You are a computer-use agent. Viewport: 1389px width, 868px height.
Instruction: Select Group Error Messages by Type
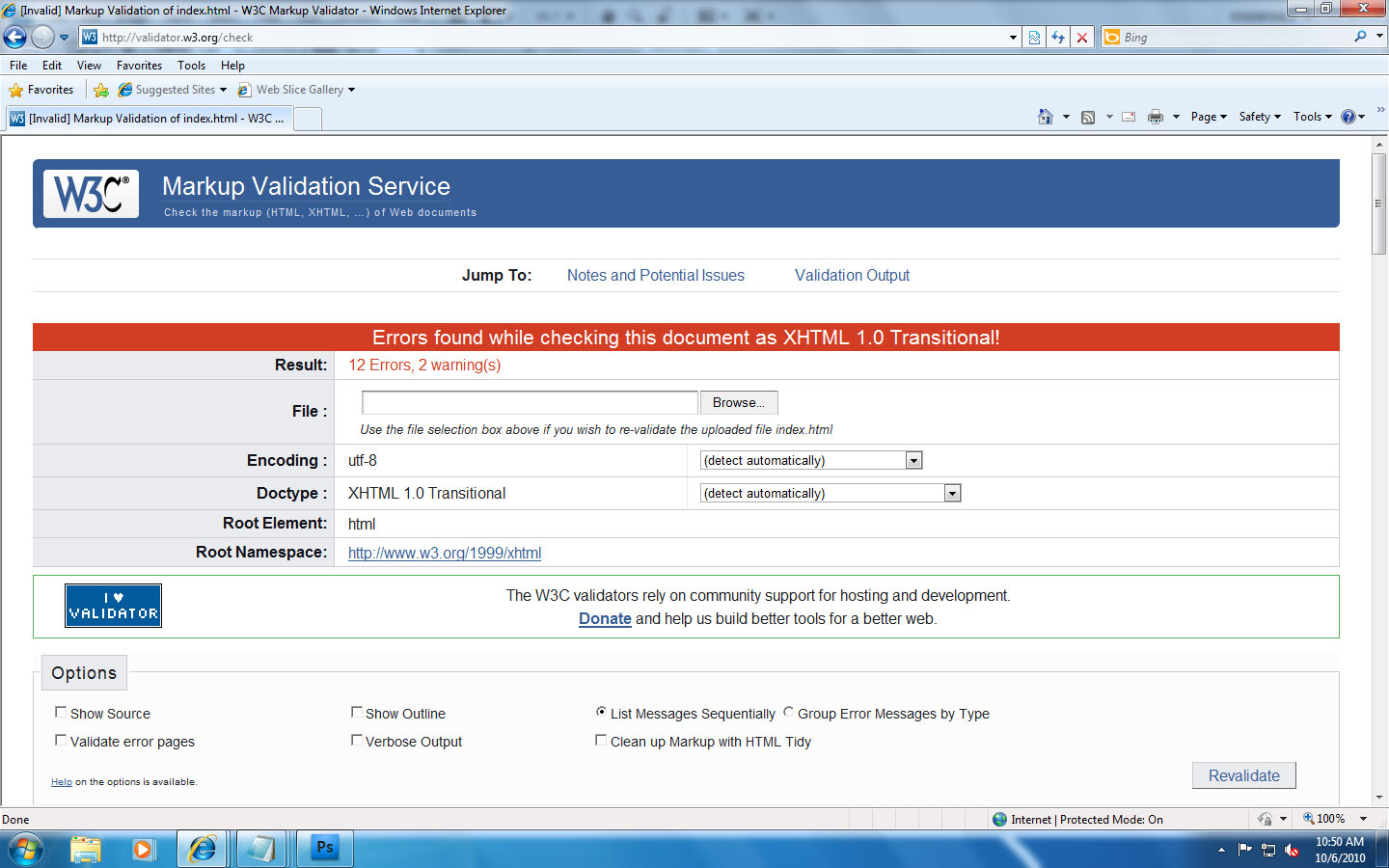pyautogui.click(x=789, y=713)
